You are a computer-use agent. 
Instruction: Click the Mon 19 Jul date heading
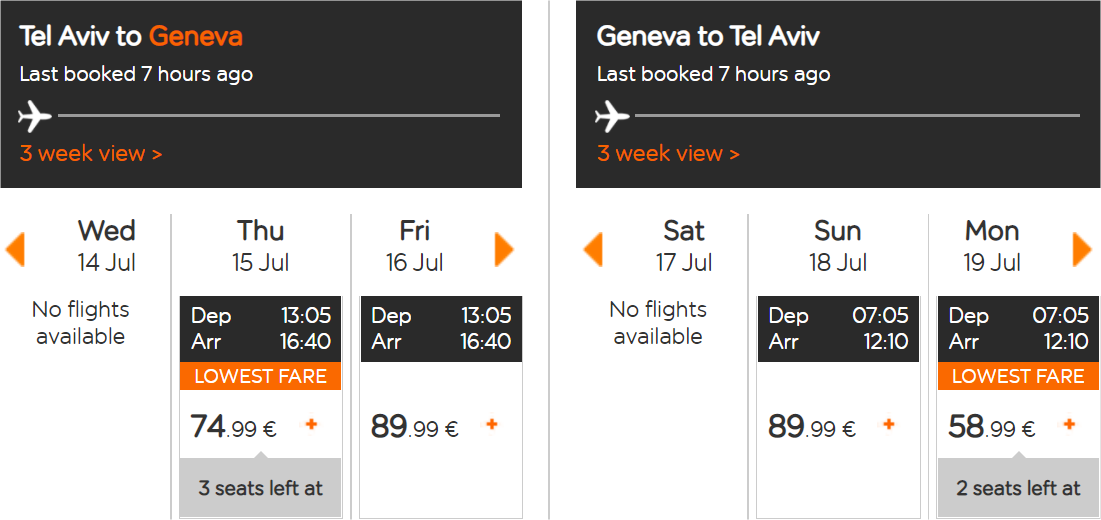[992, 246]
